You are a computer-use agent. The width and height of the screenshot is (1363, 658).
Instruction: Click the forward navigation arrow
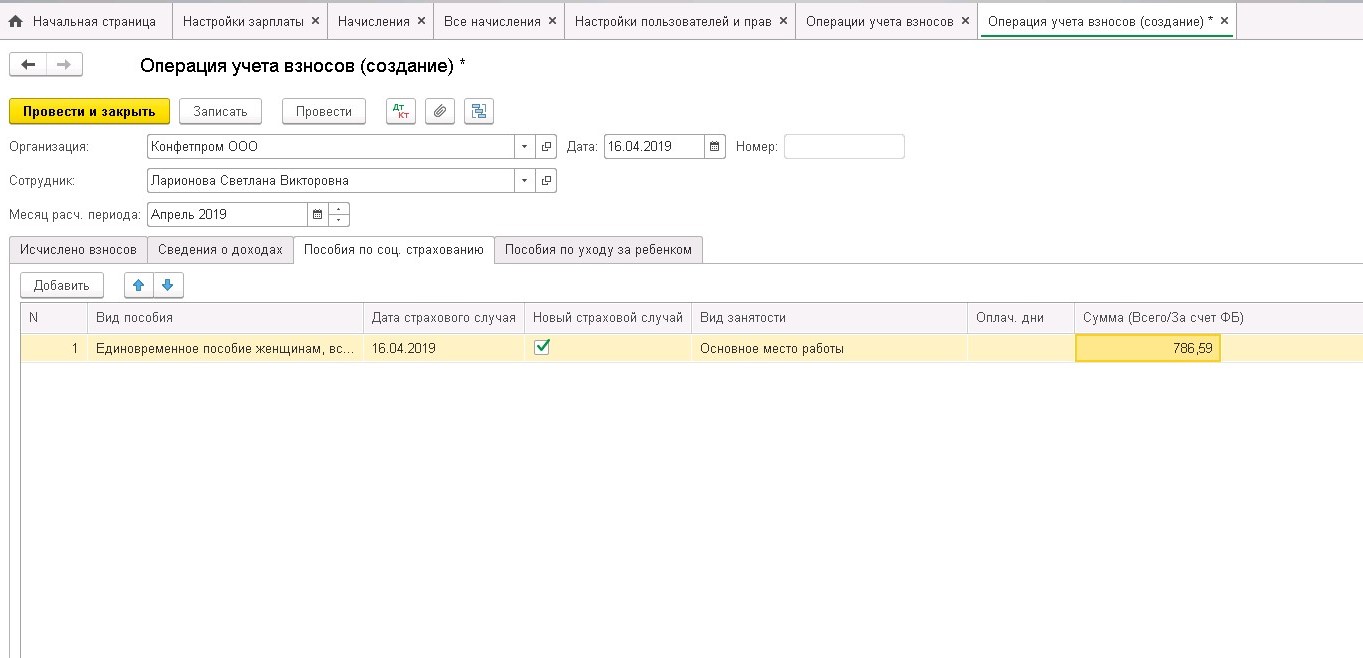(63, 65)
